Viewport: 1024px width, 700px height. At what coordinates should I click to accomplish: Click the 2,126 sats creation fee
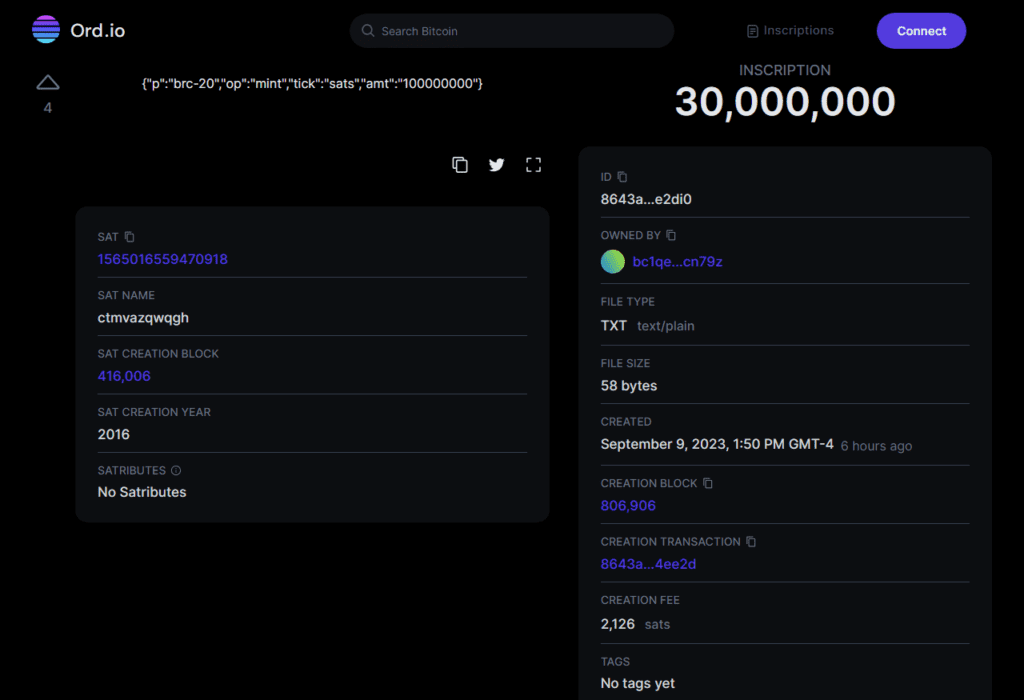[635, 624]
